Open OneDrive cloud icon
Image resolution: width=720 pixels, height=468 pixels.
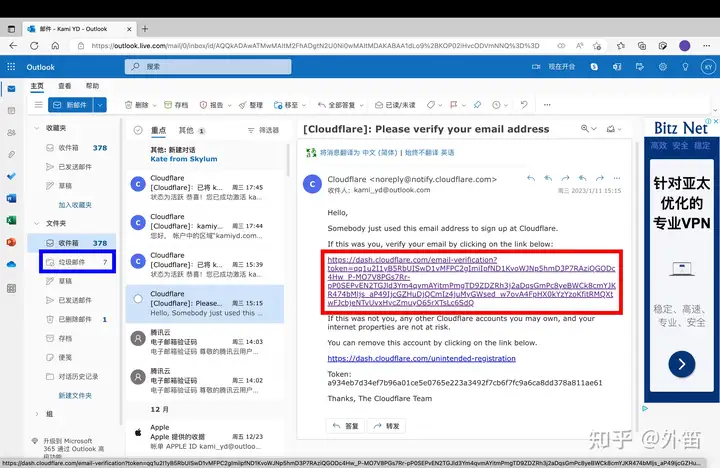[x=11, y=265]
